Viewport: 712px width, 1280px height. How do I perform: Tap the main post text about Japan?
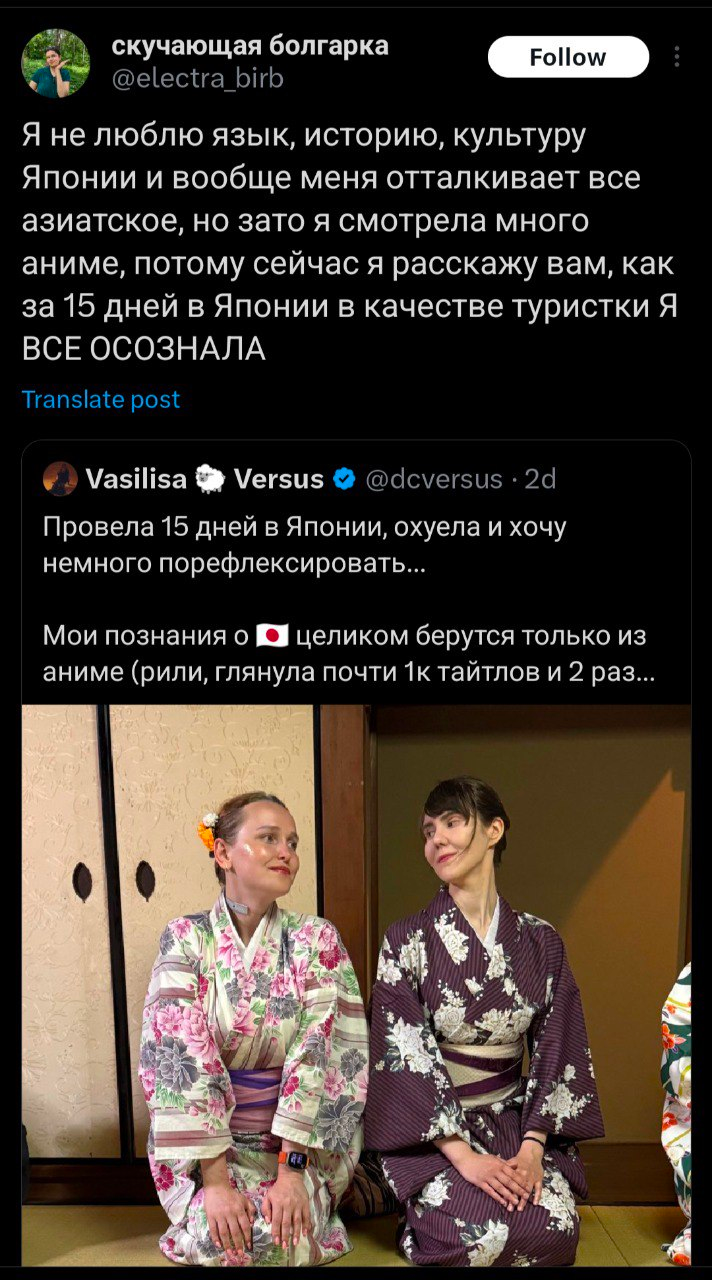pos(349,241)
